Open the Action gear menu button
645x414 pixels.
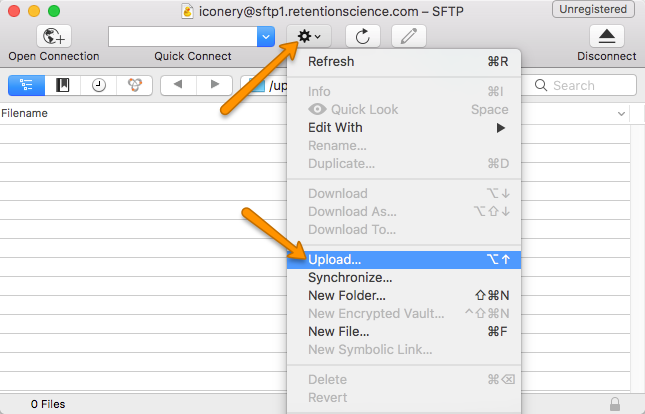309,36
